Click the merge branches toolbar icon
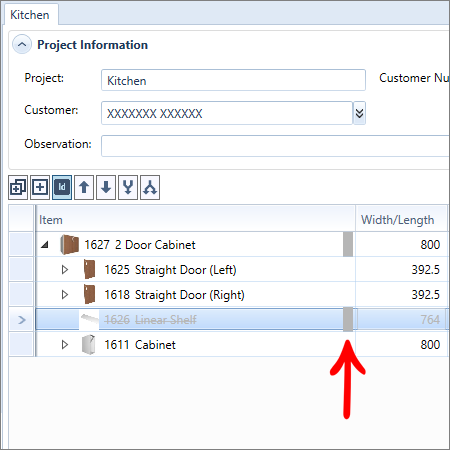Viewport: 450px width, 450px height. (128, 187)
